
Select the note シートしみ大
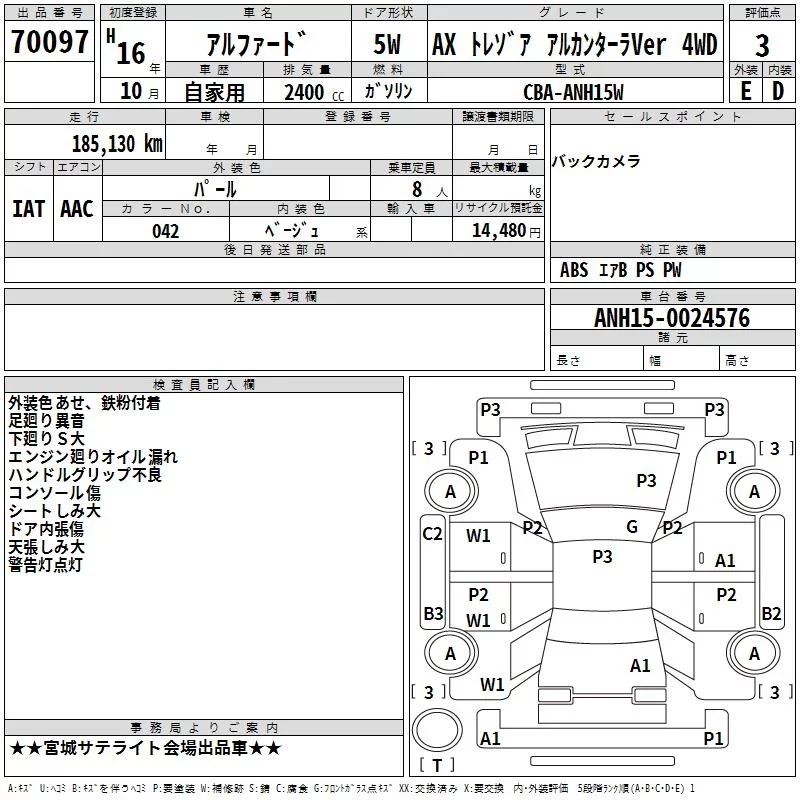pos(55,510)
